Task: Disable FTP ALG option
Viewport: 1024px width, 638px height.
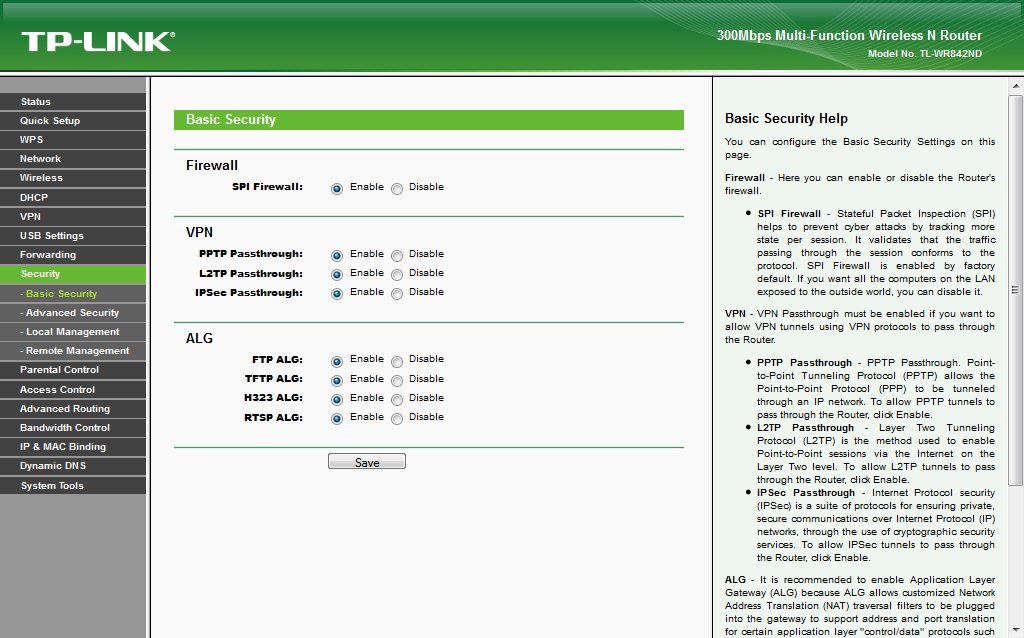Action: [x=397, y=361]
